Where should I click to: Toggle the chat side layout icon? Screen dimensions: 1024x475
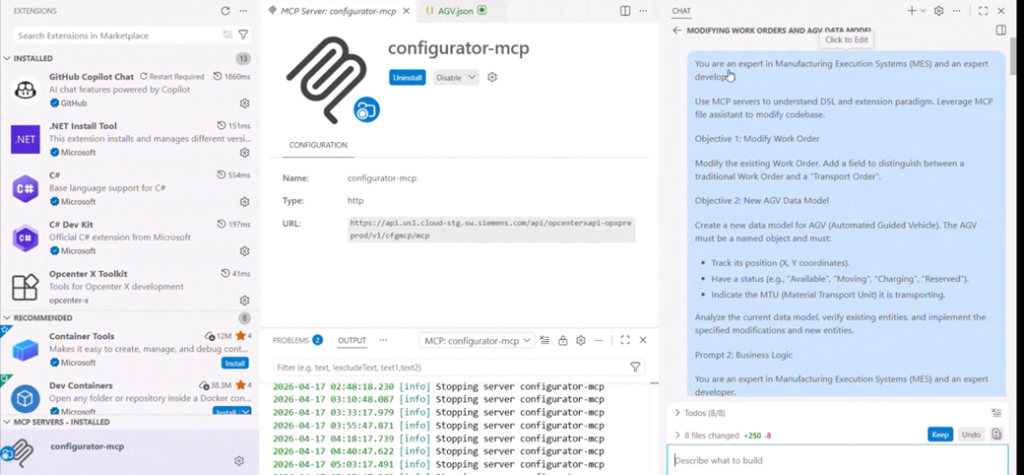pos(1001,30)
